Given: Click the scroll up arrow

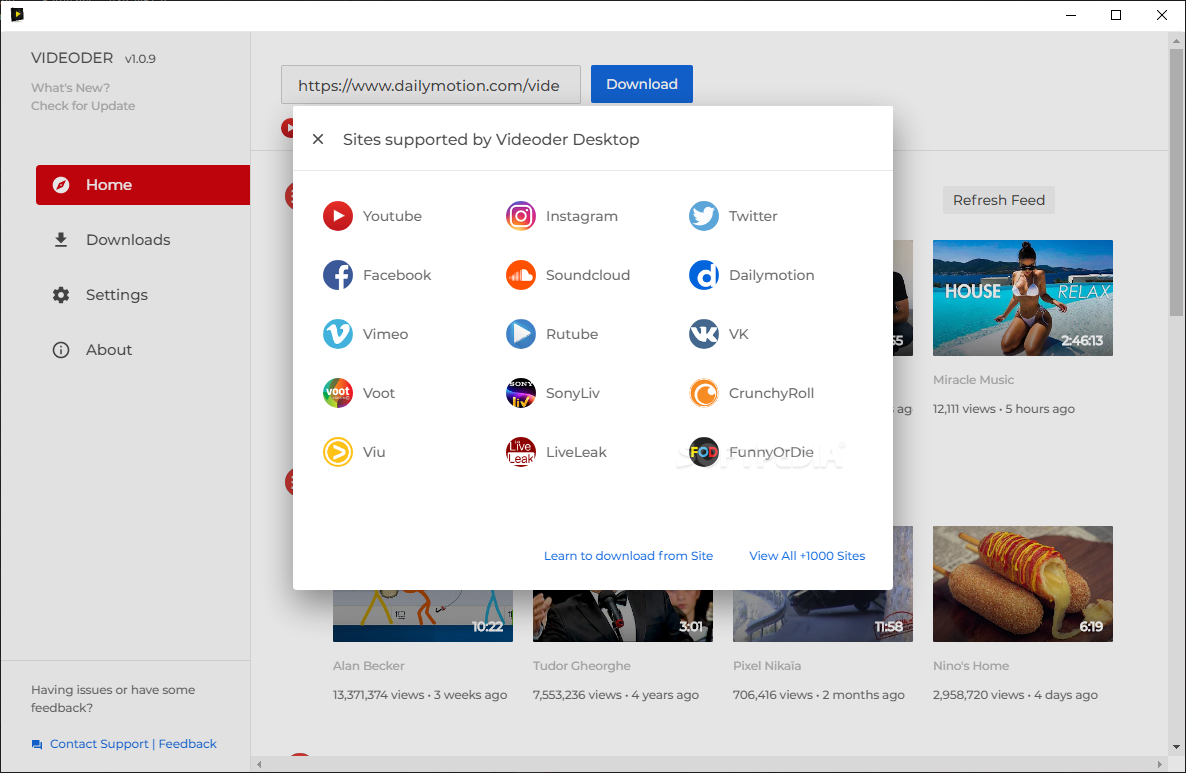Looking at the screenshot, I should click(1175, 39).
